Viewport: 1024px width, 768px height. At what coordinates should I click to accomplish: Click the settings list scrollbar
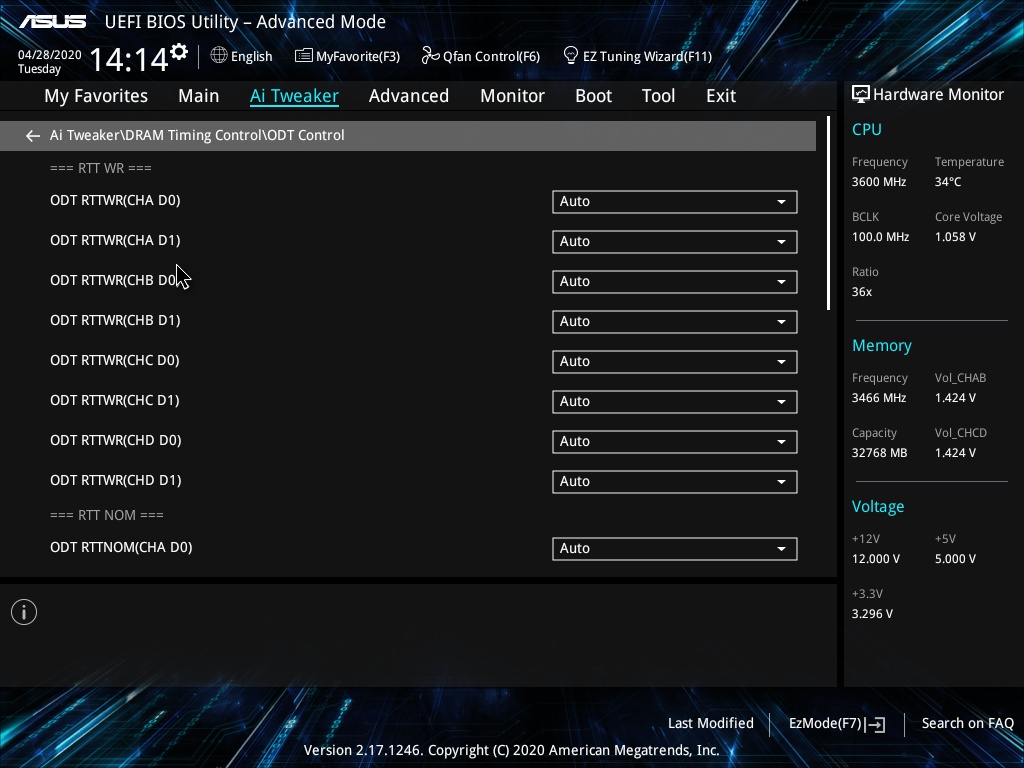pos(828,214)
